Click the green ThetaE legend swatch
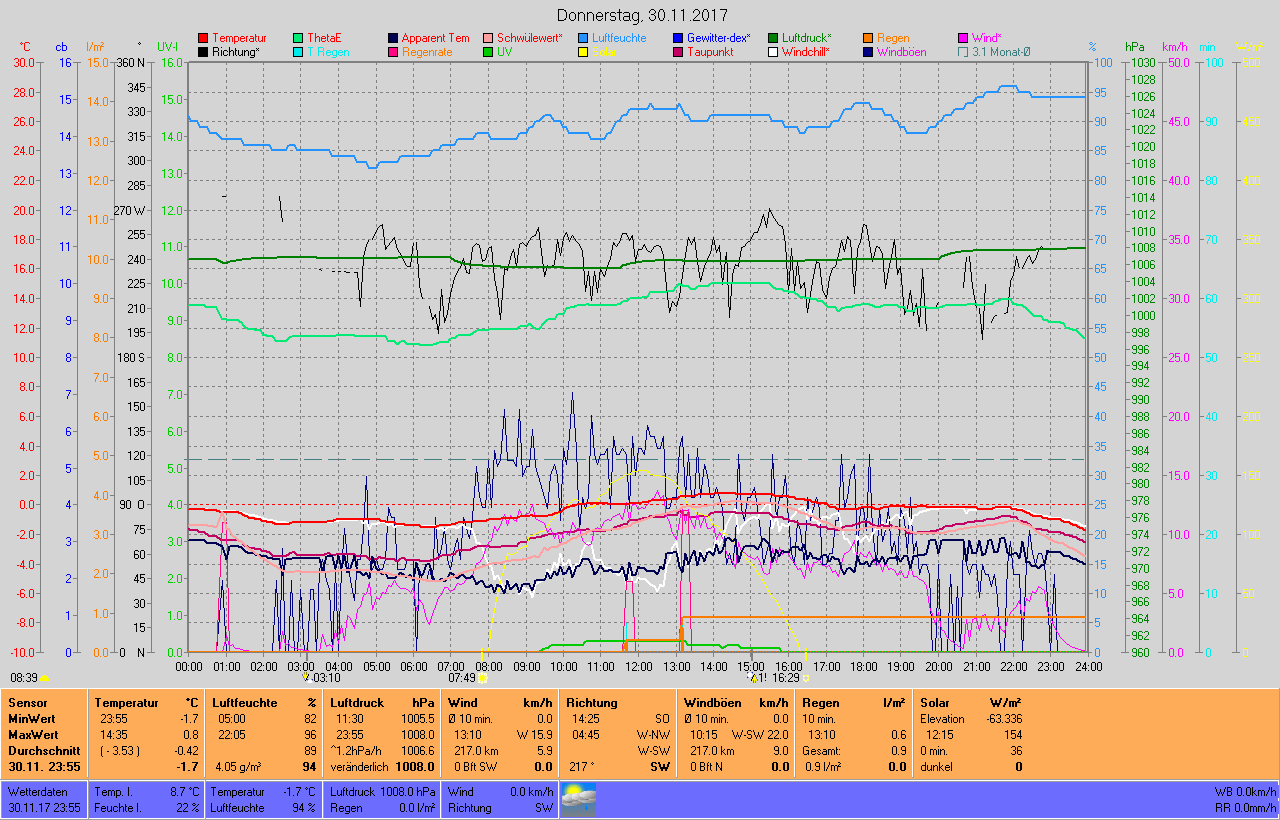The height and width of the screenshot is (820, 1280). point(298,38)
